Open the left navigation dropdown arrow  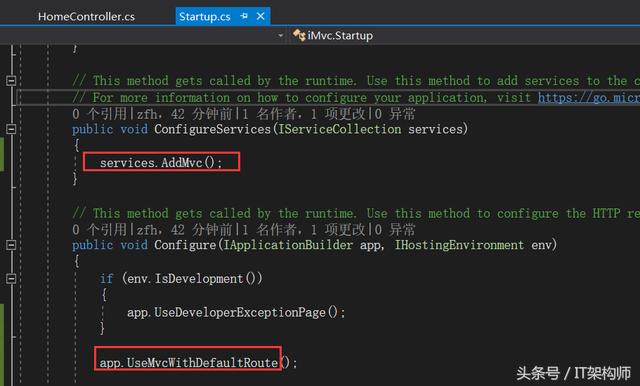point(280,36)
